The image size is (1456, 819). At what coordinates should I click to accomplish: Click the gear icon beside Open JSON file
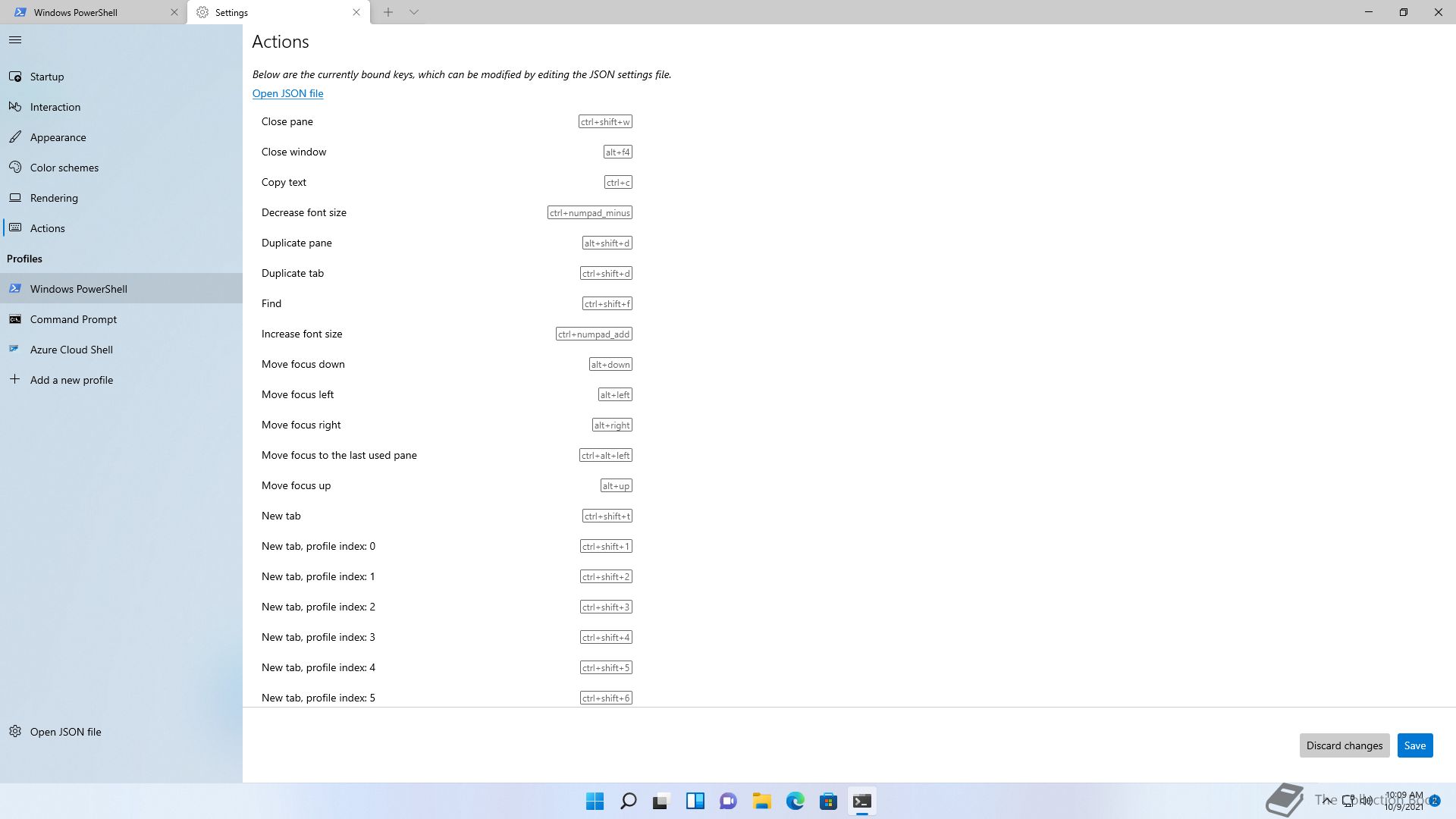15,732
